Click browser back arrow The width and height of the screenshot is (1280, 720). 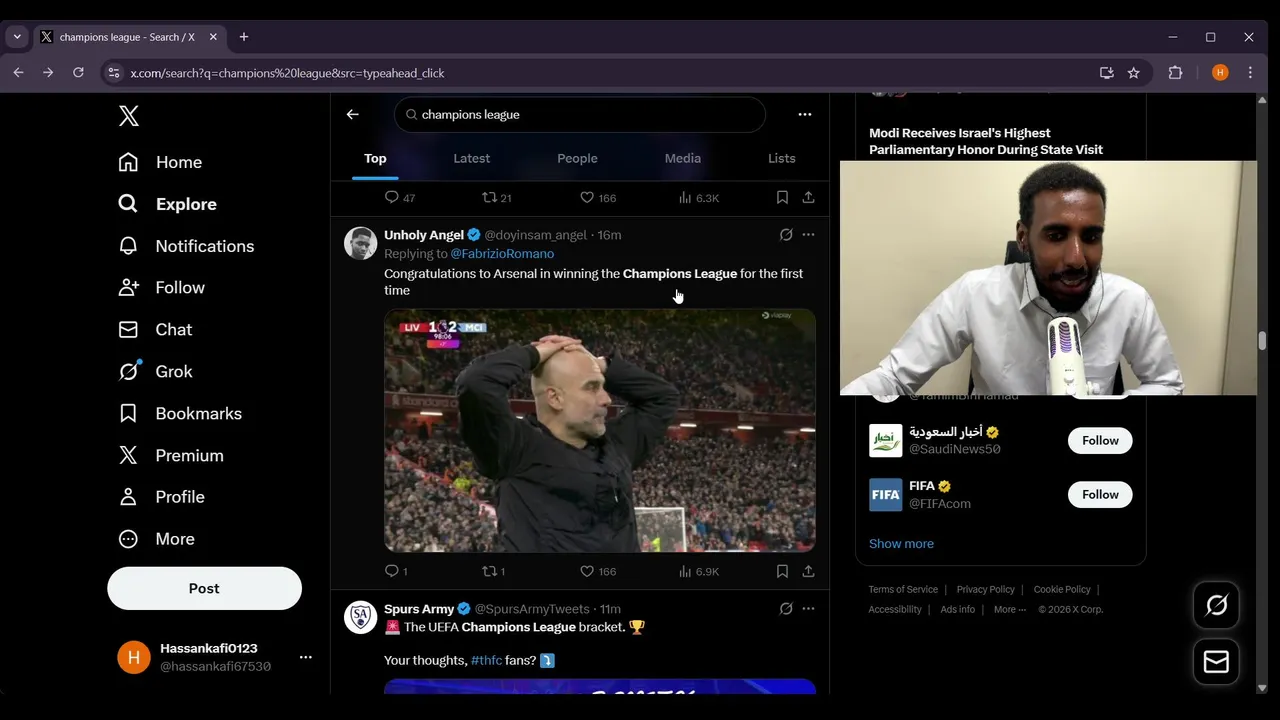18,73
